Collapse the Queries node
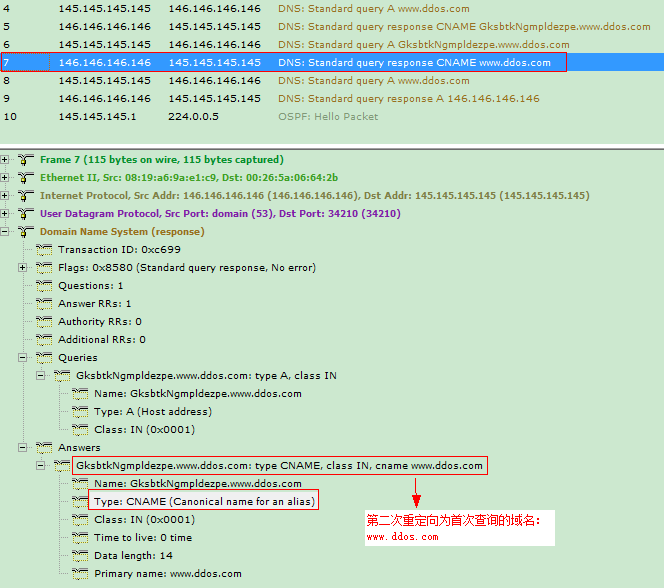Screen dimensions: 664x588 pos(22,358)
